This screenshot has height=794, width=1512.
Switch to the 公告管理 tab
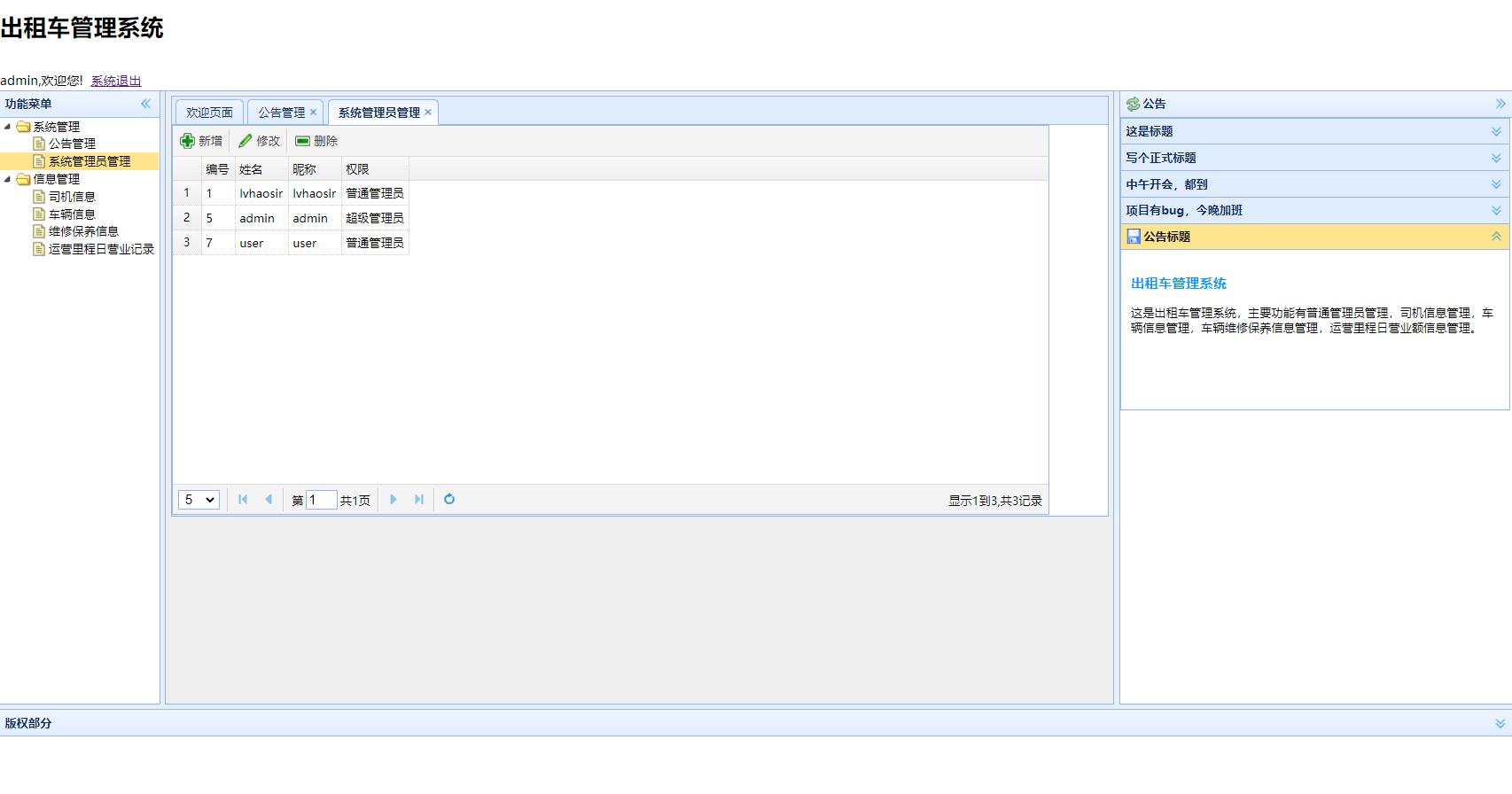pyautogui.click(x=281, y=113)
